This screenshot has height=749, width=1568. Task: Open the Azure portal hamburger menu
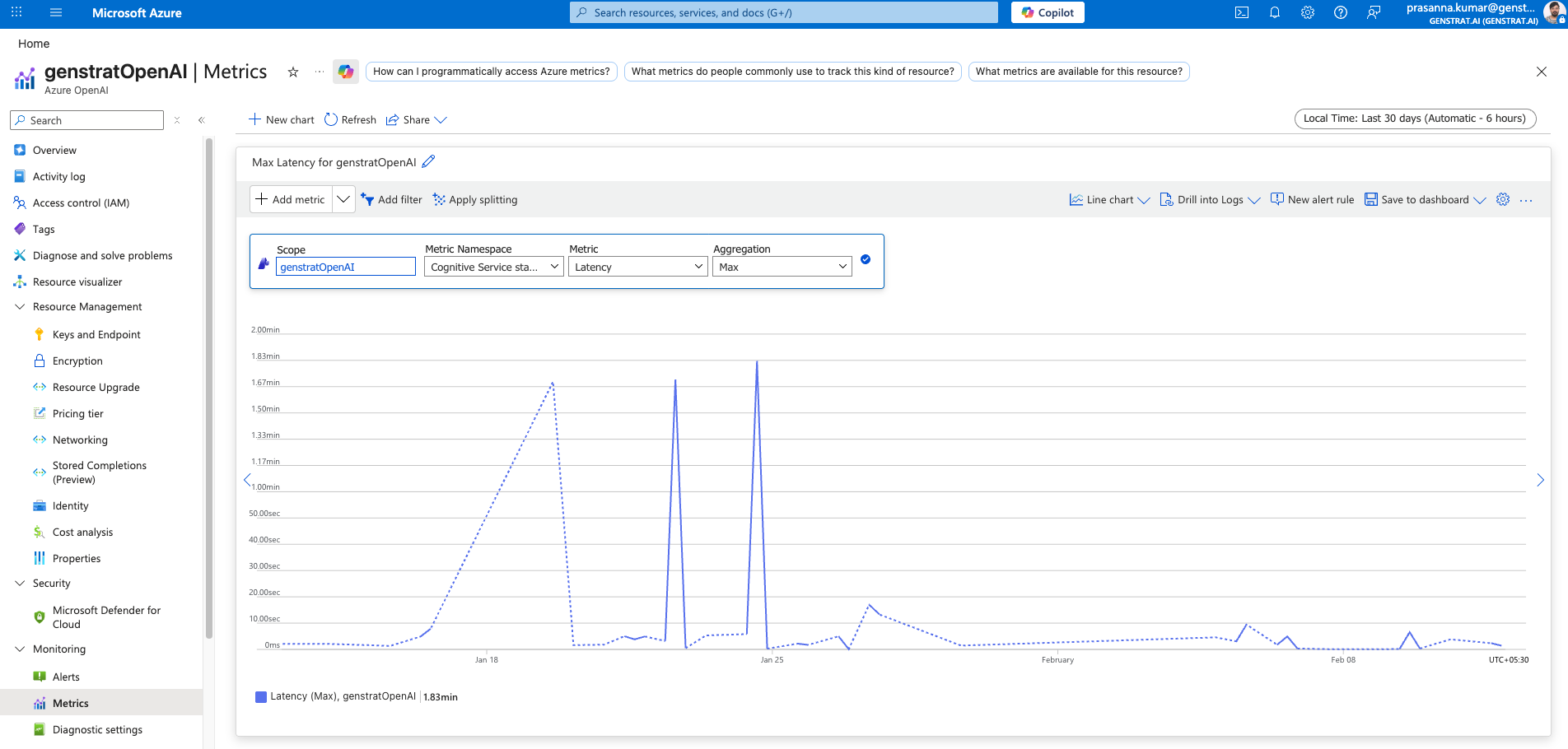point(56,12)
